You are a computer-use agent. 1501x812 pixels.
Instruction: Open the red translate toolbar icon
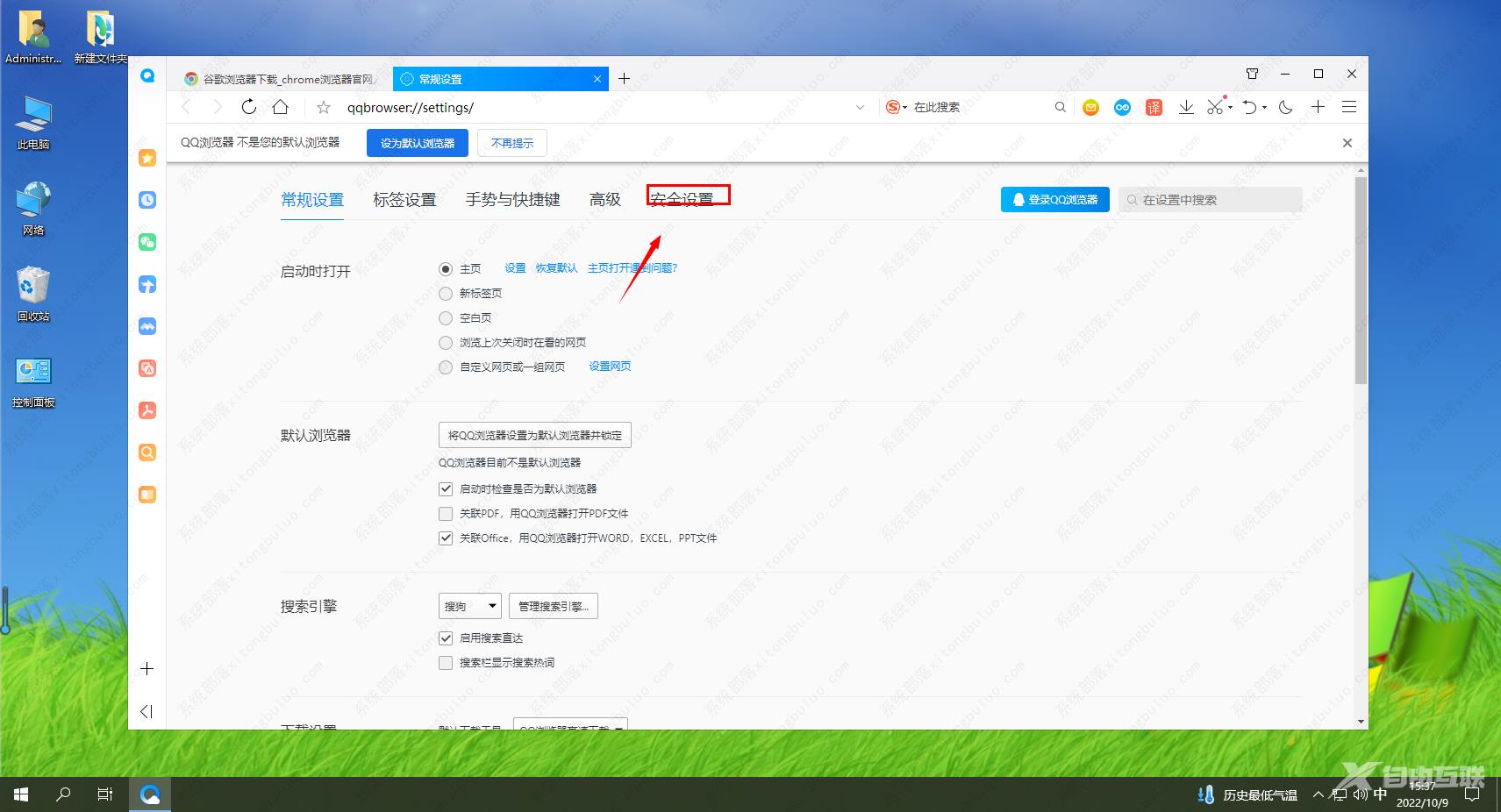(1154, 107)
